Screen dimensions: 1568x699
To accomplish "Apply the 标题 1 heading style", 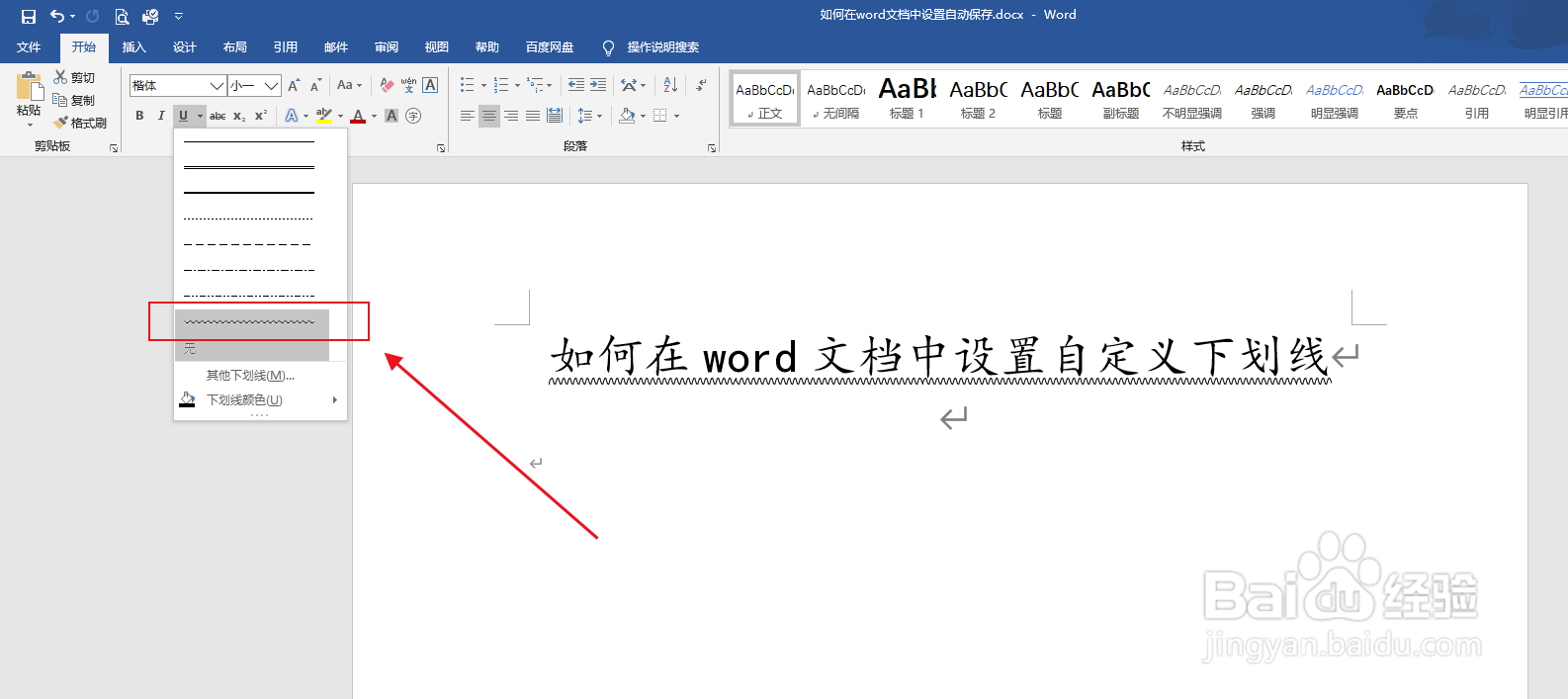I will tap(907, 99).
